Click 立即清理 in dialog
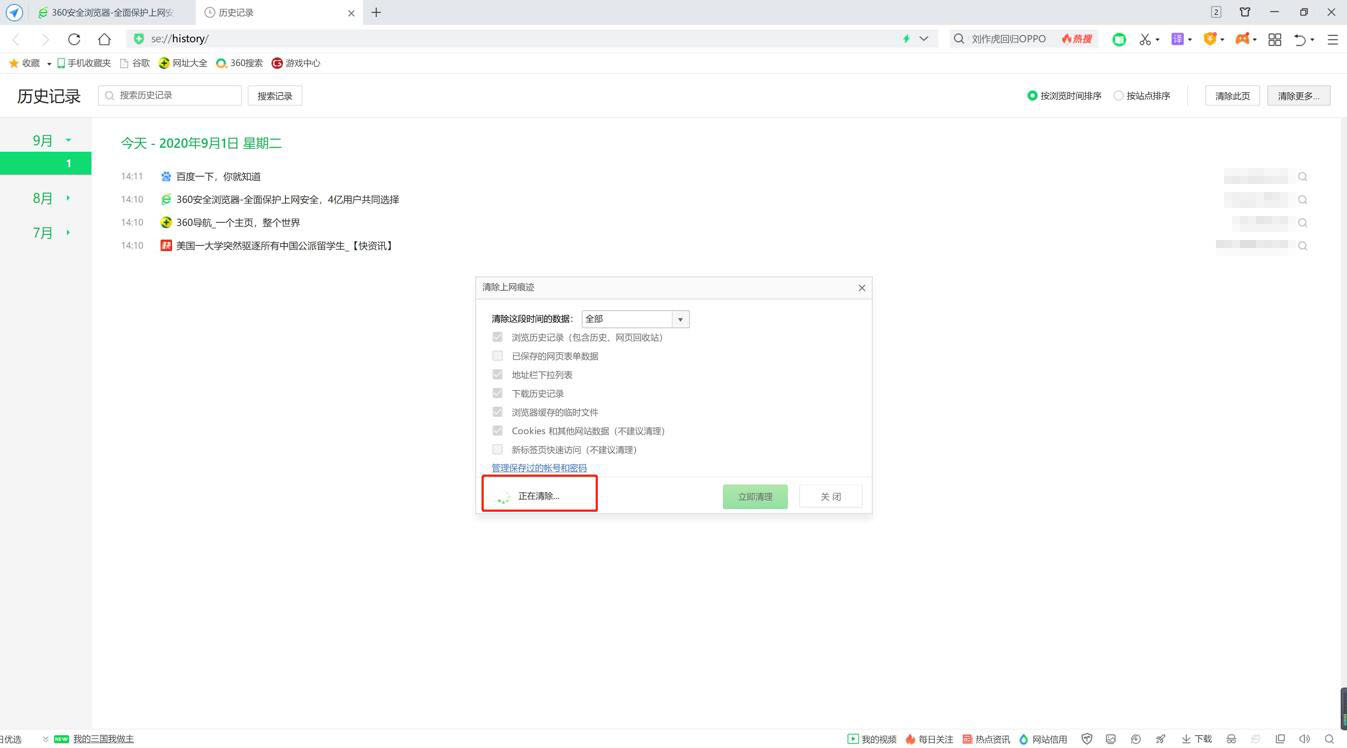 point(755,497)
